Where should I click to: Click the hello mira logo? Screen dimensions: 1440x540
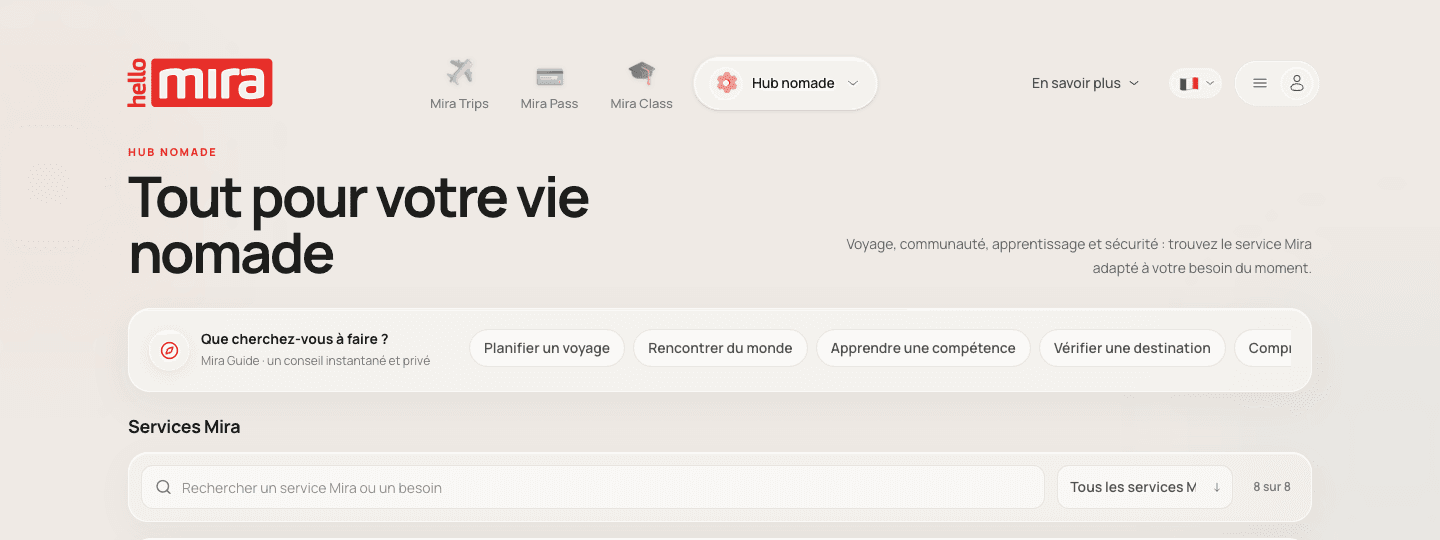pos(200,83)
